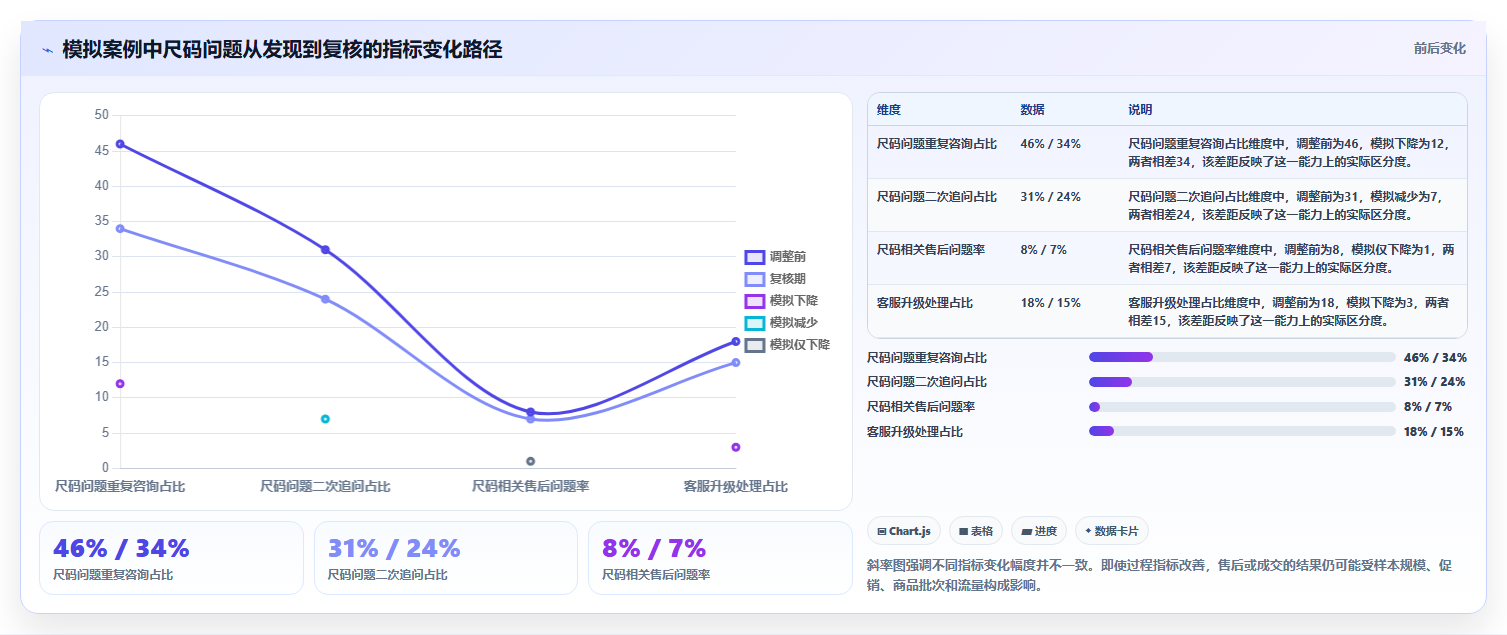Click the purple 模拟下降 dot at 12
This screenshot has width=1507, height=635.
pos(120,384)
